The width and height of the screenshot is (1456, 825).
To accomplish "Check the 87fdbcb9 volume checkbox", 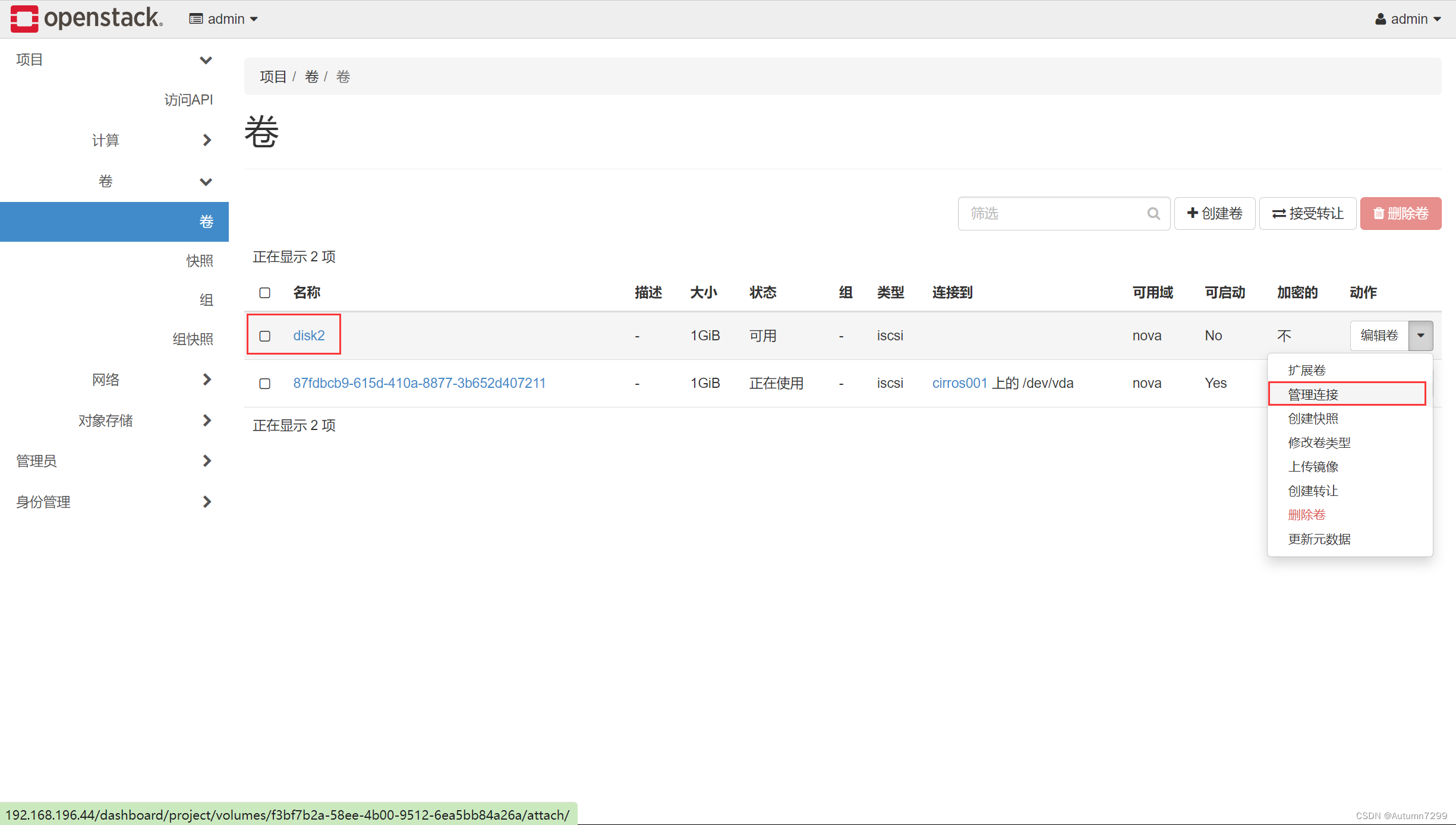I will click(265, 384).
